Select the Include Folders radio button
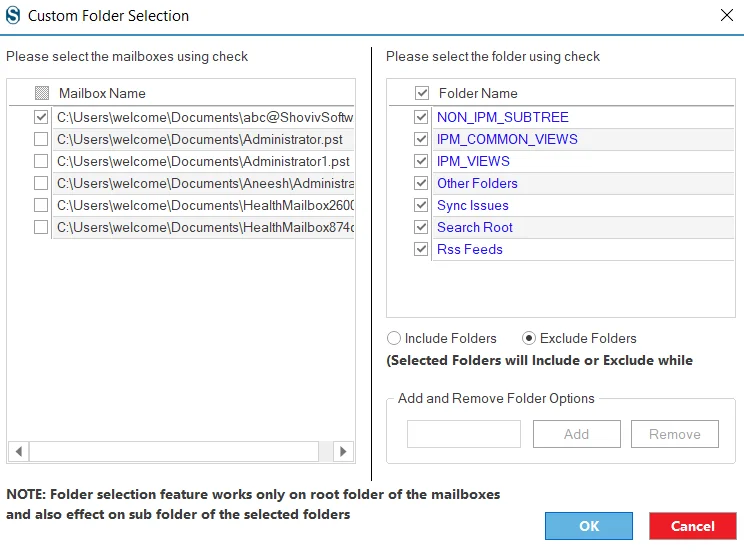Image resolution: width=744 pixels, height=553 pixels. (394, 338)
